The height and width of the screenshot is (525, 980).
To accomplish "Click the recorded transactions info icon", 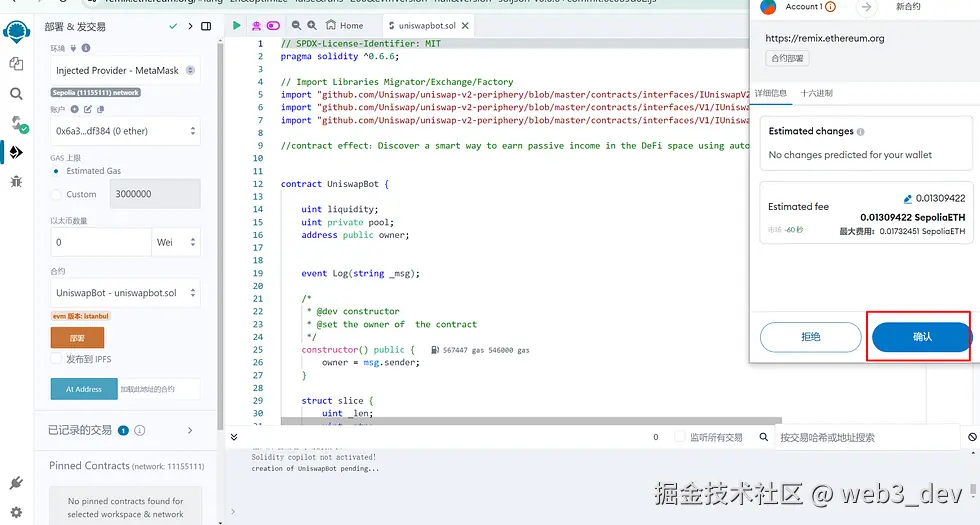I will pyautogui.click(x=140, y=430).
